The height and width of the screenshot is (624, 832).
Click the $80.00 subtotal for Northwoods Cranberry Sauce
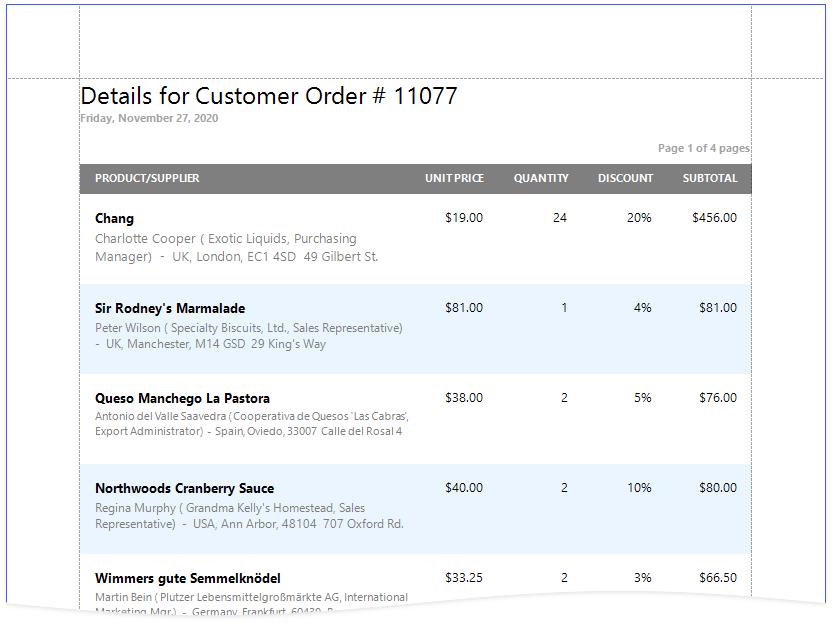click(718, 488)
